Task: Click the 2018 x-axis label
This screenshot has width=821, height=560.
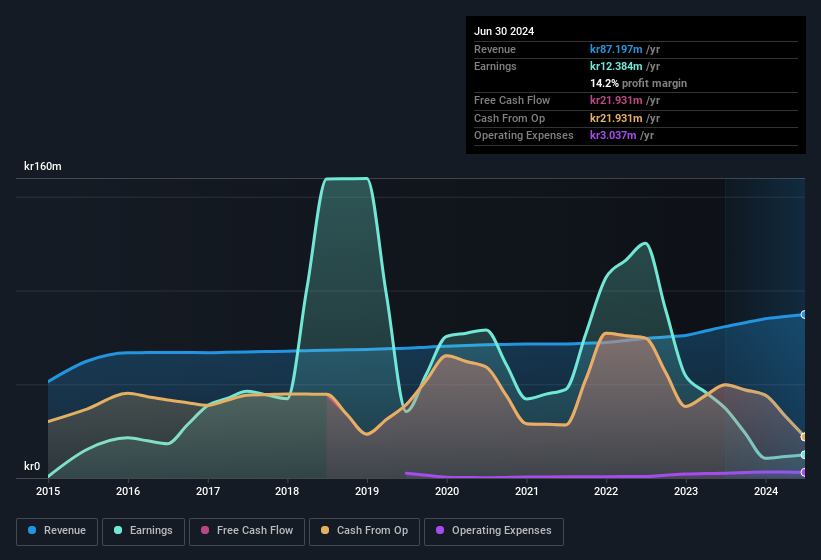Action: point(287,491)
